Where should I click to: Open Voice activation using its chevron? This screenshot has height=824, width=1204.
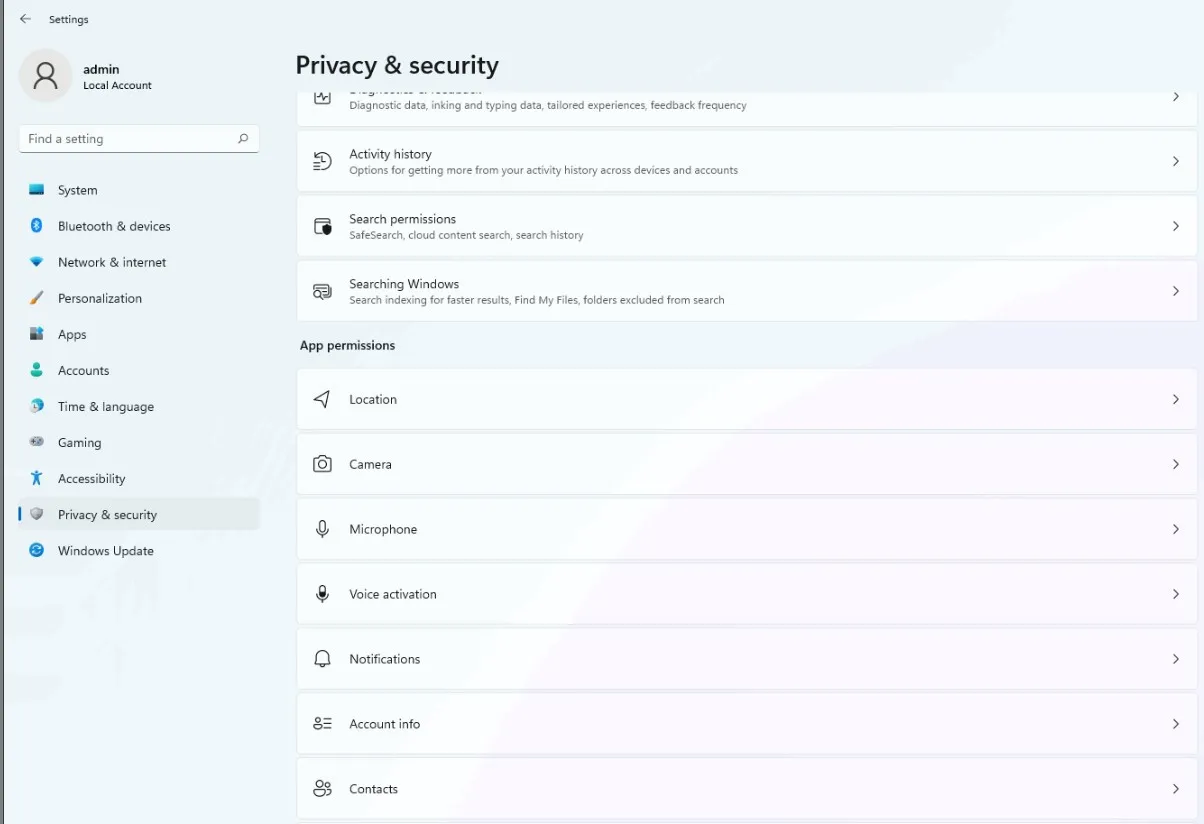click(x=1176, y=594)
